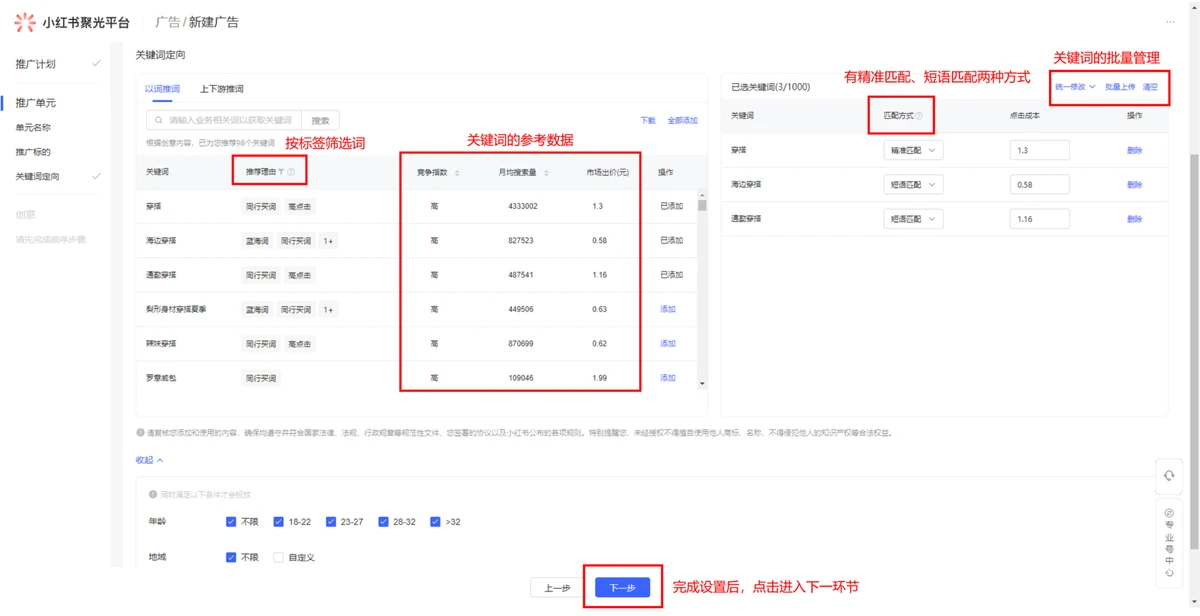Open the customer service headset icon
The image size is (1200, 616).
(1168, 476)
